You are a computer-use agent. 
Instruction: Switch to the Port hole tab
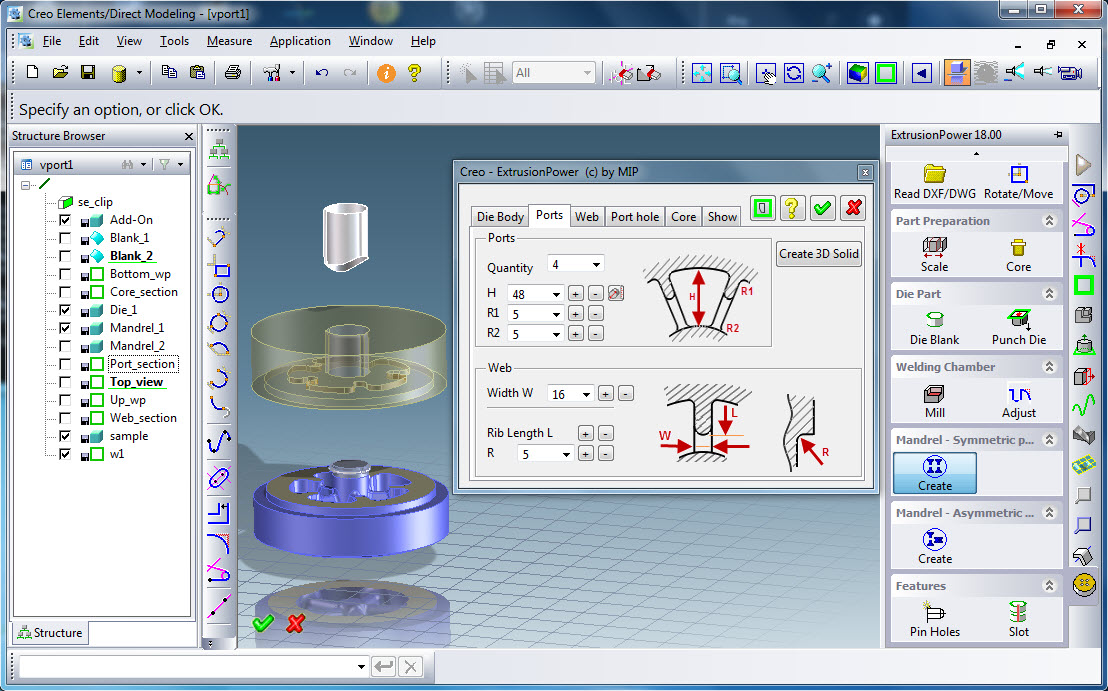(x=634, y=216)
